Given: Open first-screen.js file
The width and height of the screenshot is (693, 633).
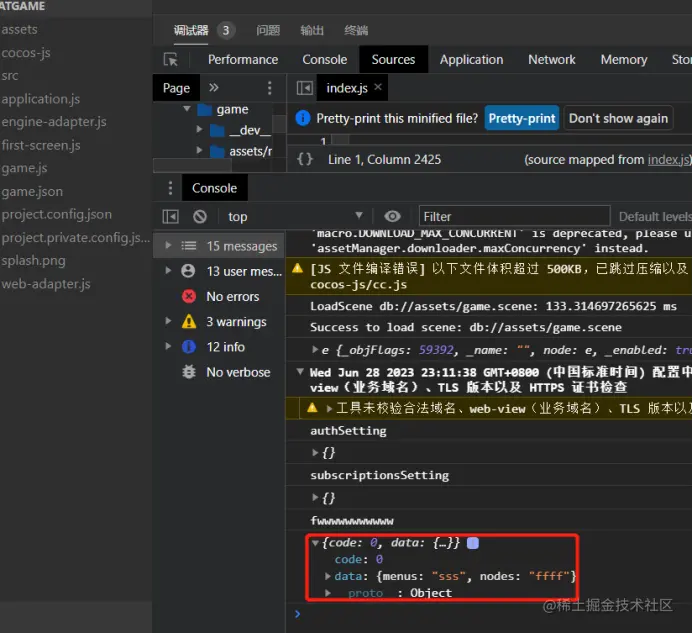Looking at the screenshot, I should tap(41, 145).
